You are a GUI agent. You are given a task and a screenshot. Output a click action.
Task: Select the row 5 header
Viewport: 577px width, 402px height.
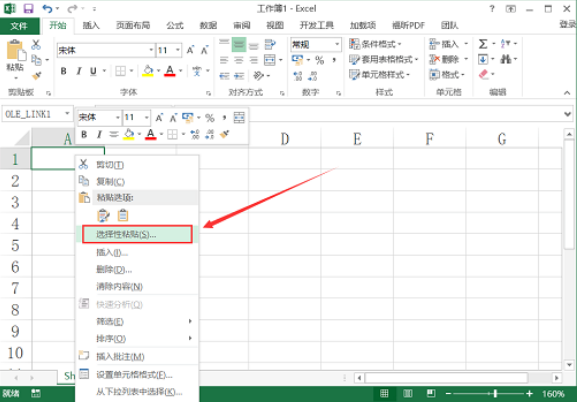(15, 245)
